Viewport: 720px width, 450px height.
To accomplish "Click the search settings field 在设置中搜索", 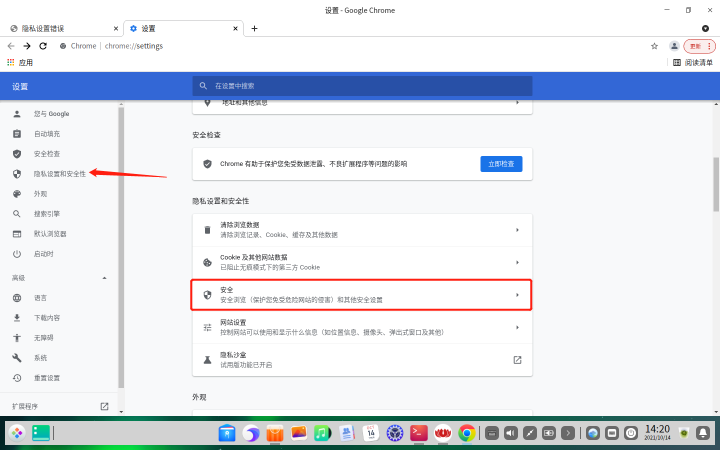I will (362, 86).
